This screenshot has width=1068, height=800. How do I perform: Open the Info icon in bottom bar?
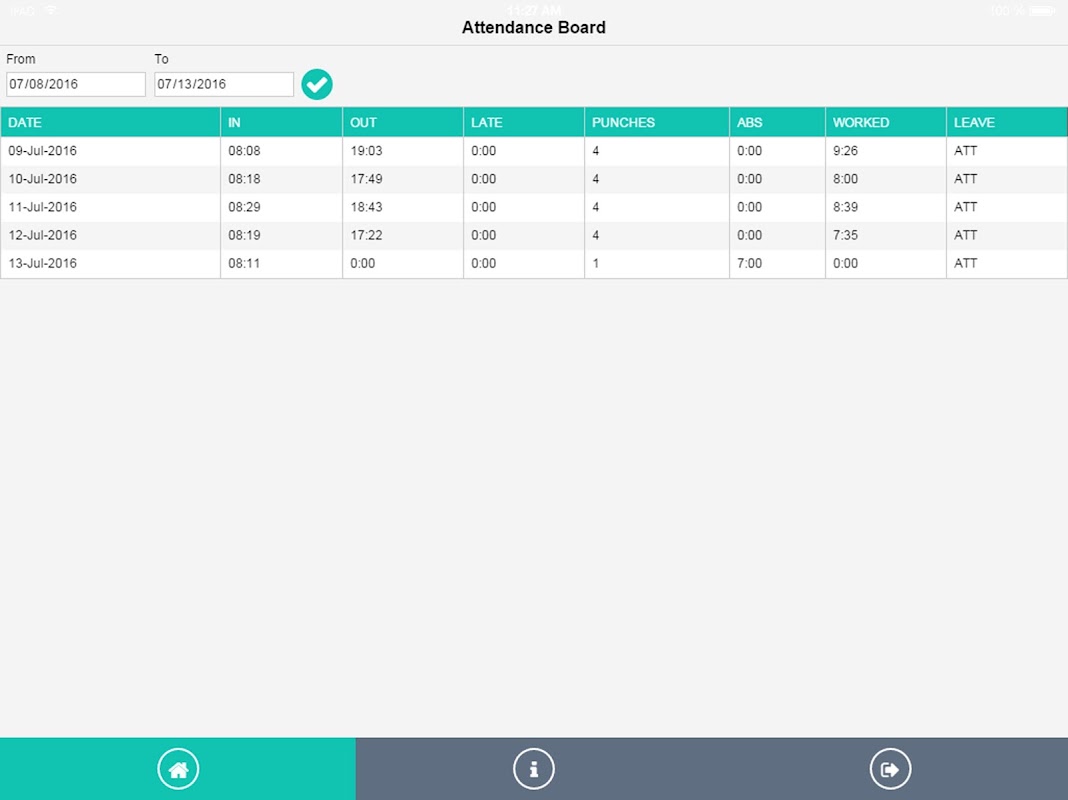tap(534, 769)
